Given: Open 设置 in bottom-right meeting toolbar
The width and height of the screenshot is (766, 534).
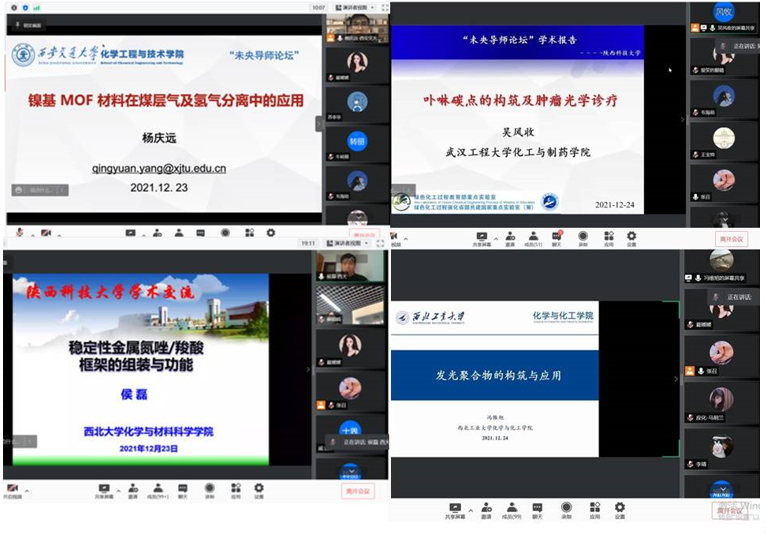Looking at the screenshot, I should pyautogui.click(x=619, y=511).
